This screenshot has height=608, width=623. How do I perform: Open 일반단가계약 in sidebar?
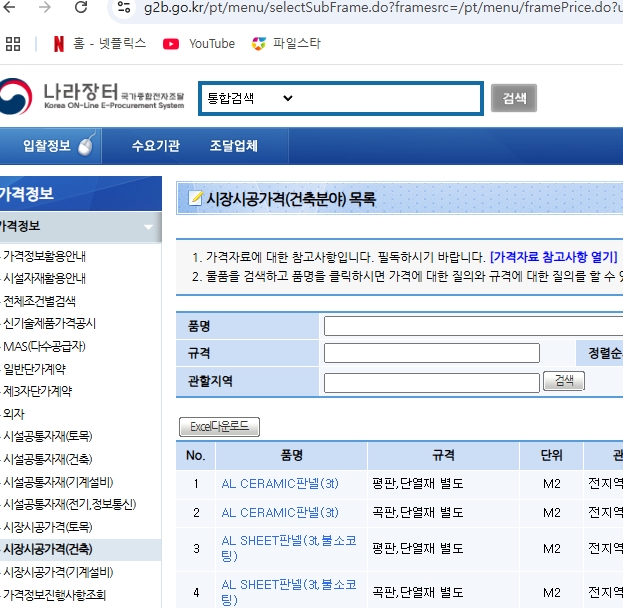coord(35,369)
